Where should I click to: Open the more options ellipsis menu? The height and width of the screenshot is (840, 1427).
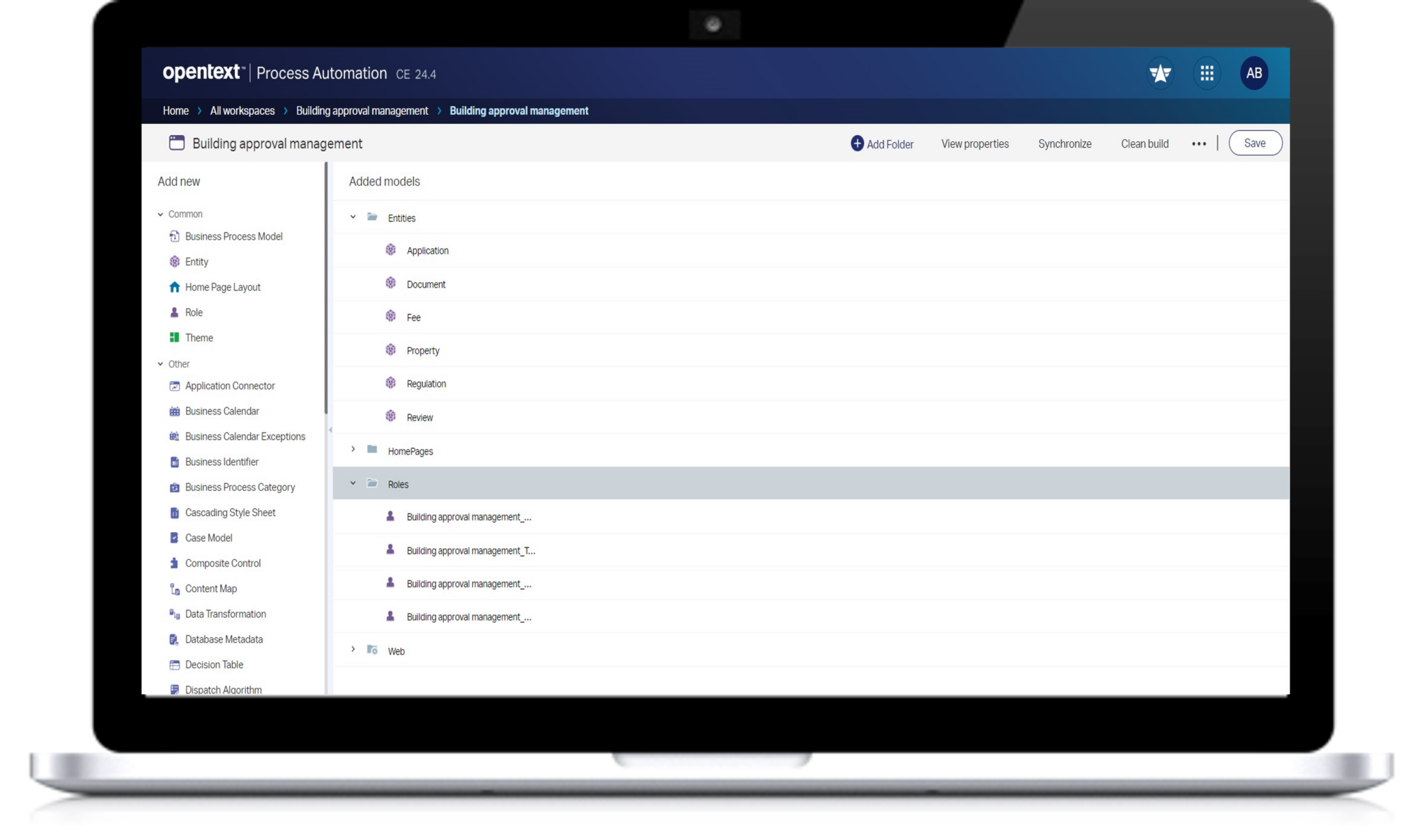pos(1198,143)
